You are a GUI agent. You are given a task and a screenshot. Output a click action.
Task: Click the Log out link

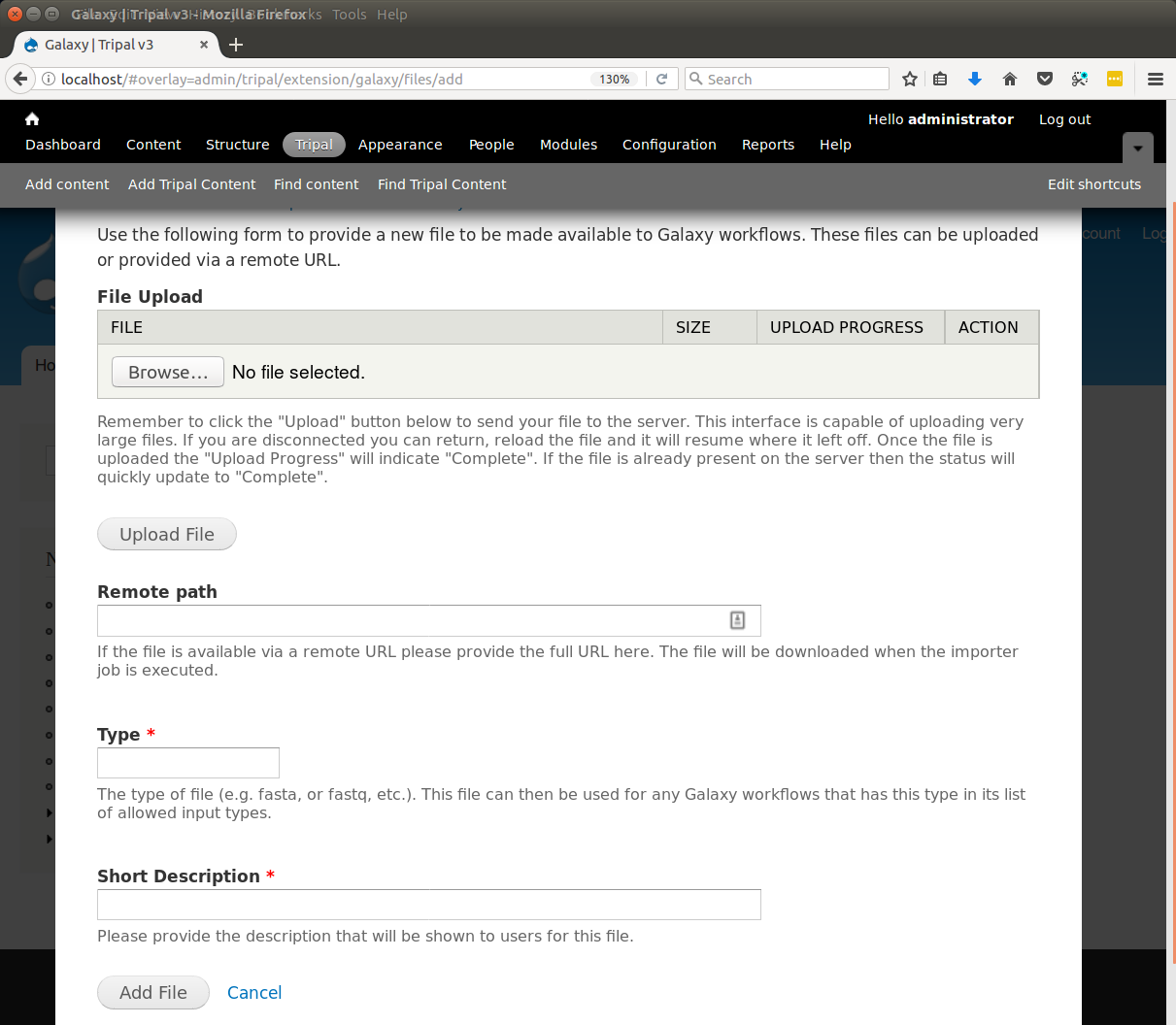(x=1064, y=119)
